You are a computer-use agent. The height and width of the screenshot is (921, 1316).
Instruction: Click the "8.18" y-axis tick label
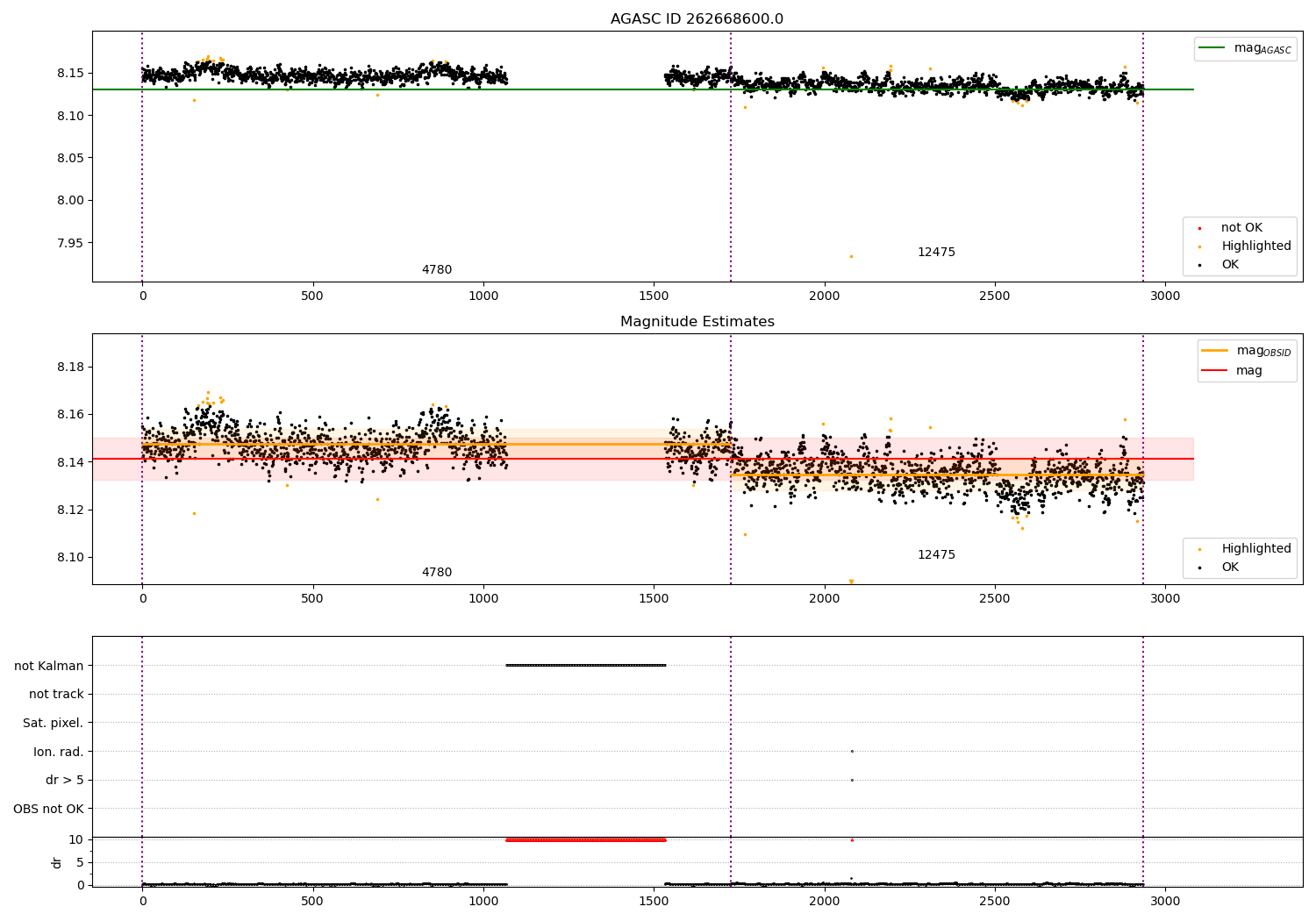coord(70,367)
